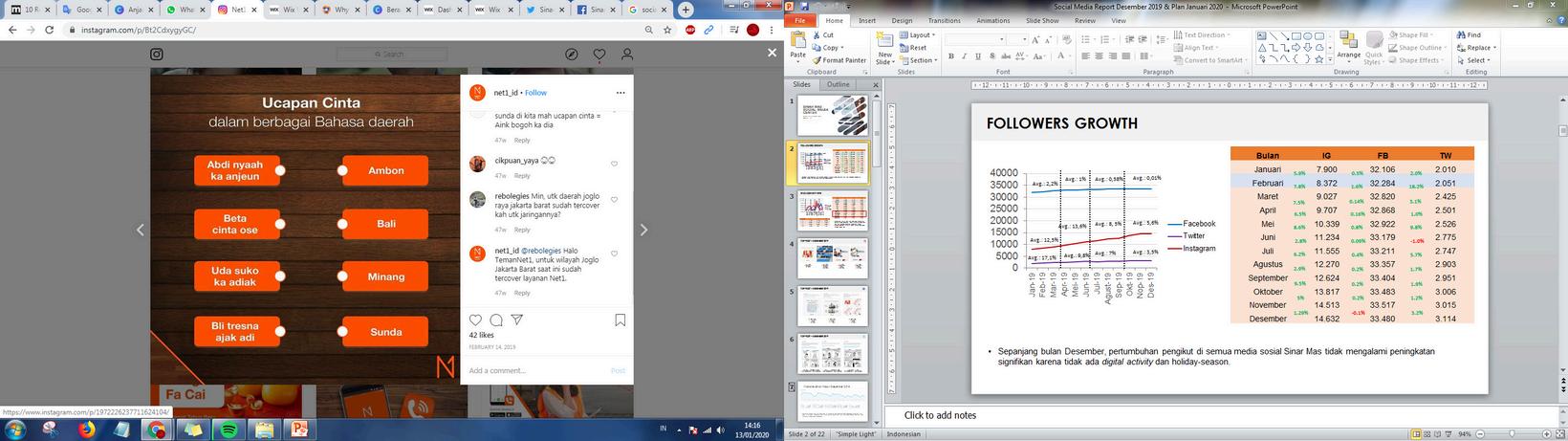The width and height of the screenshot is (1568, 441).
Task: Open Instagram activity heart in header
Action: [x=599, y=55]
